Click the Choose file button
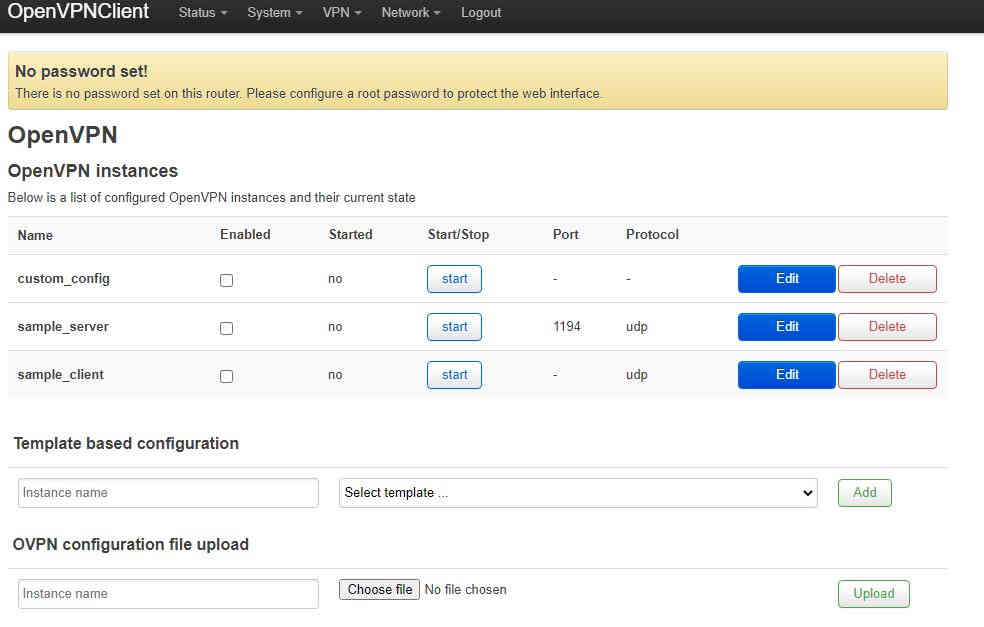This screenshot has height=627, width=984. pyautogui.click(x=380, y=589)
